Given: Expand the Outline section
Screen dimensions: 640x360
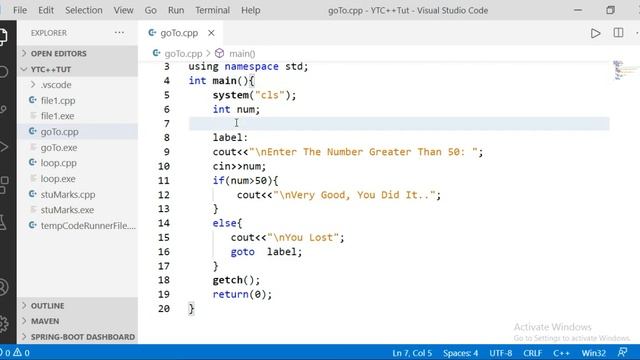Looking at the screenshot, I should pyautogui.click(x=78, y=306).
